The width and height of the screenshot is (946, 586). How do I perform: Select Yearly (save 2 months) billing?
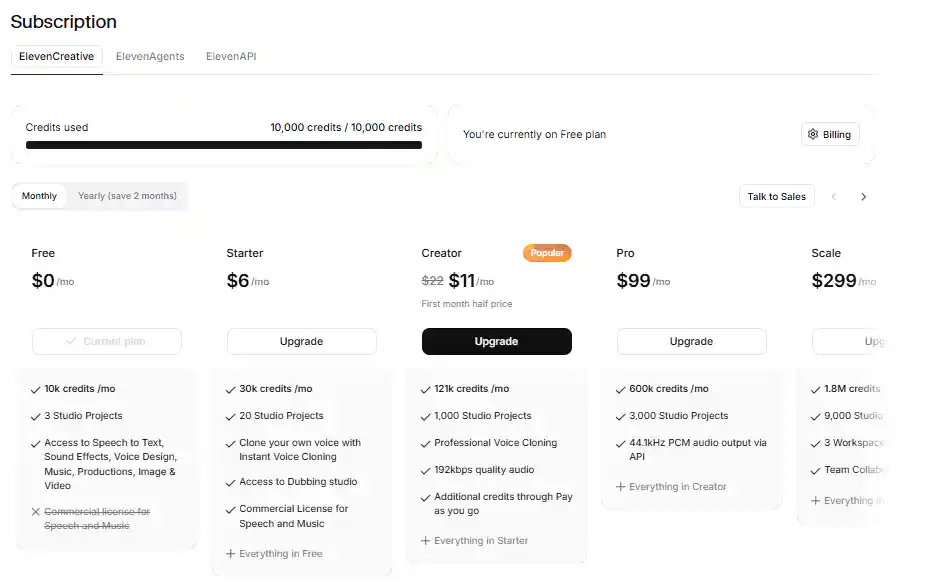click(x=127, y=196)
